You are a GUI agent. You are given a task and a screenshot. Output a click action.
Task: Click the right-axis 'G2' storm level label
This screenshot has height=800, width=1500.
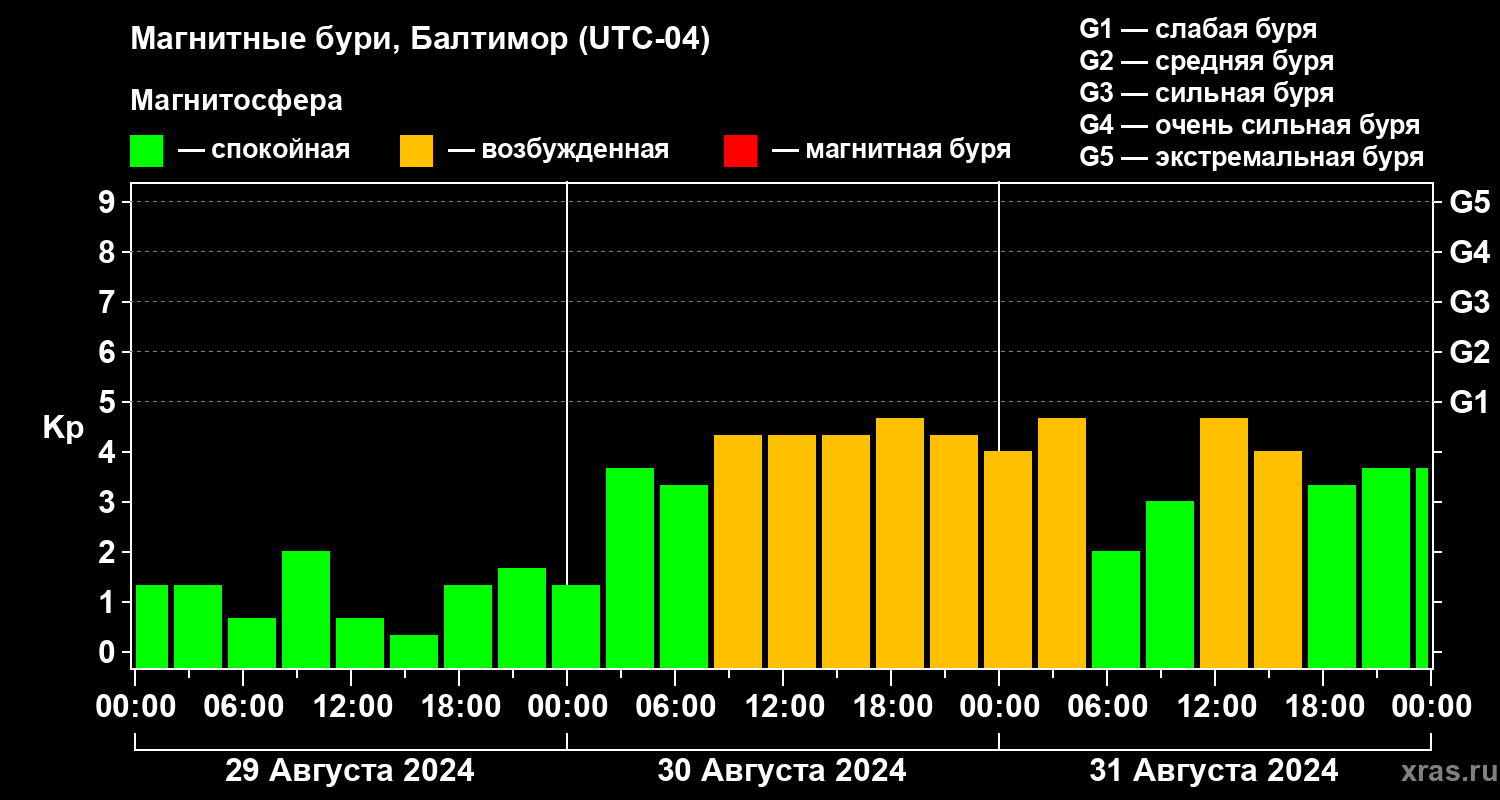point(1469,352)
